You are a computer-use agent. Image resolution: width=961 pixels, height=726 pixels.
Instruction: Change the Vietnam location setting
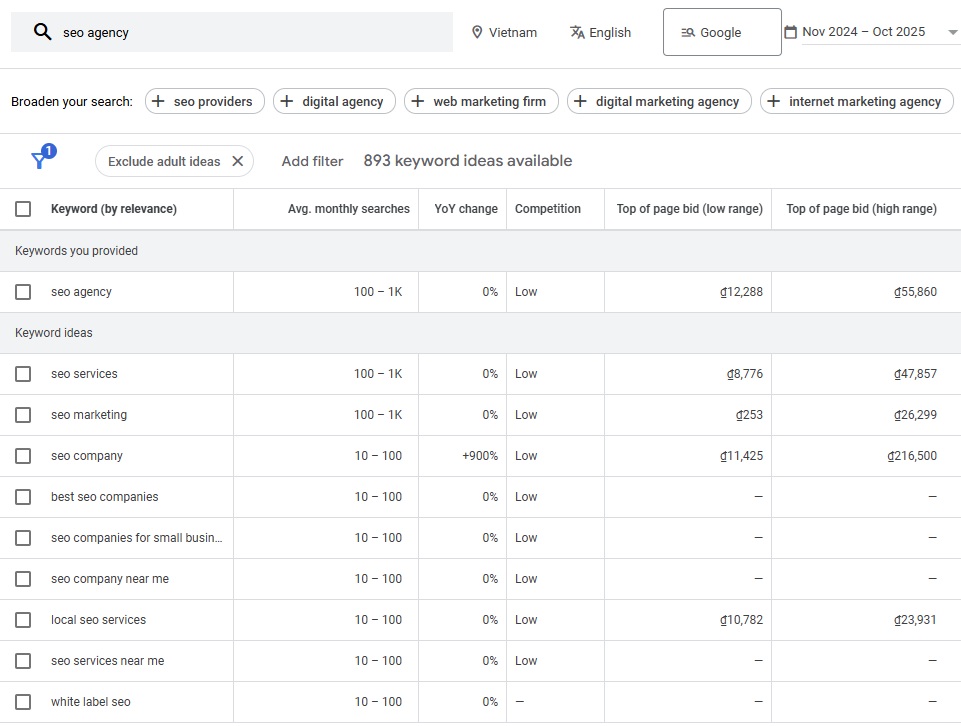pos(504,32)
